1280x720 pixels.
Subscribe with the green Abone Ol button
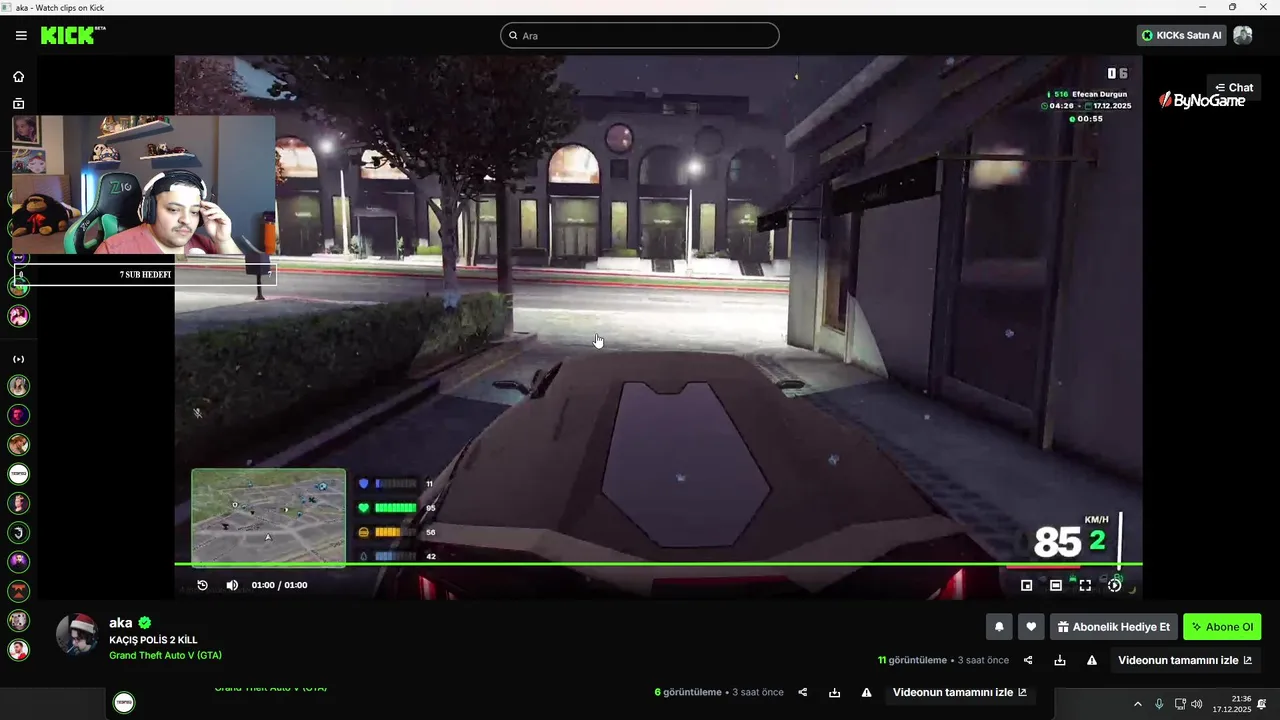click(x=1222, y=627)
